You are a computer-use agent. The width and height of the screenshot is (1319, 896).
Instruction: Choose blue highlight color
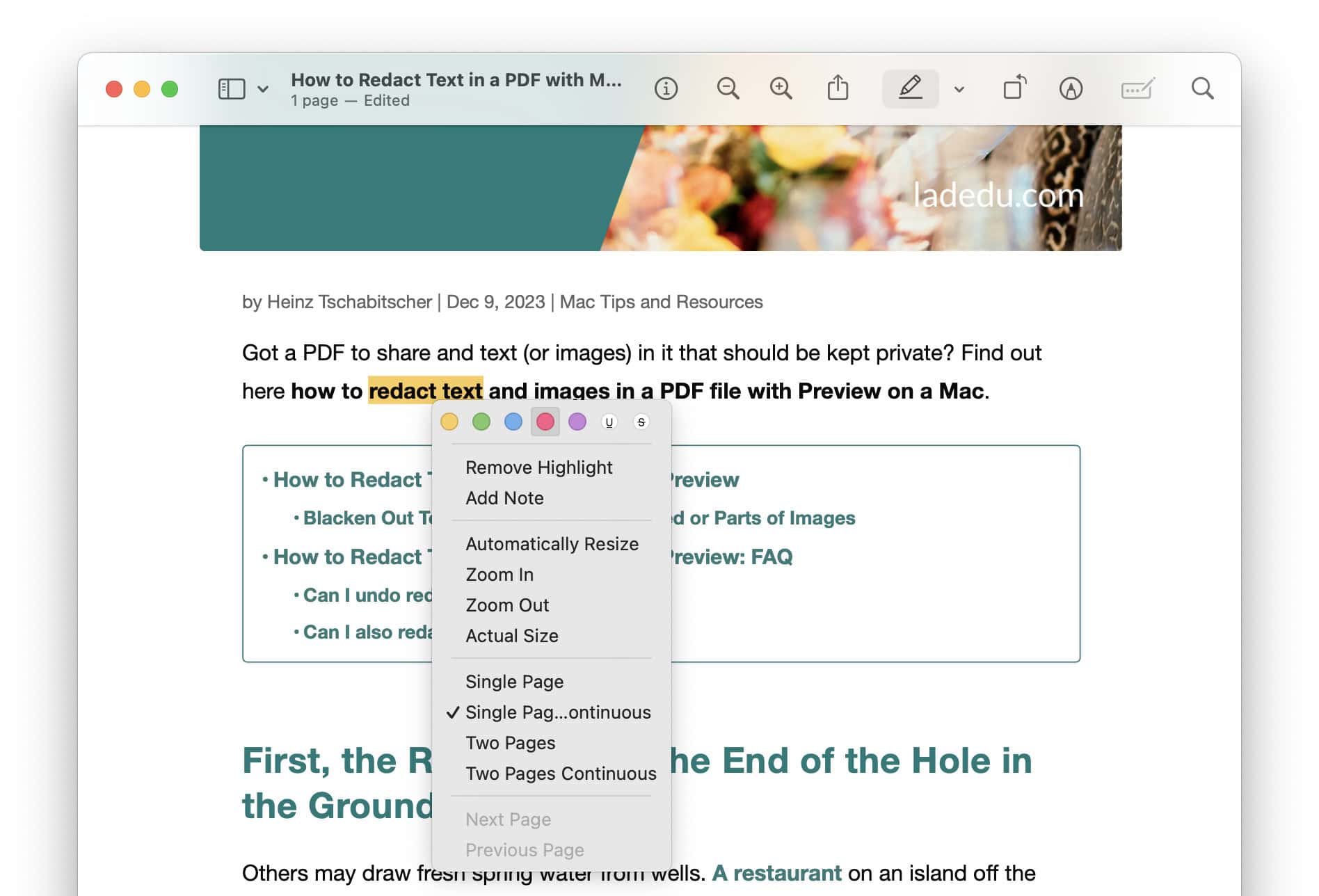click(513, 422)
